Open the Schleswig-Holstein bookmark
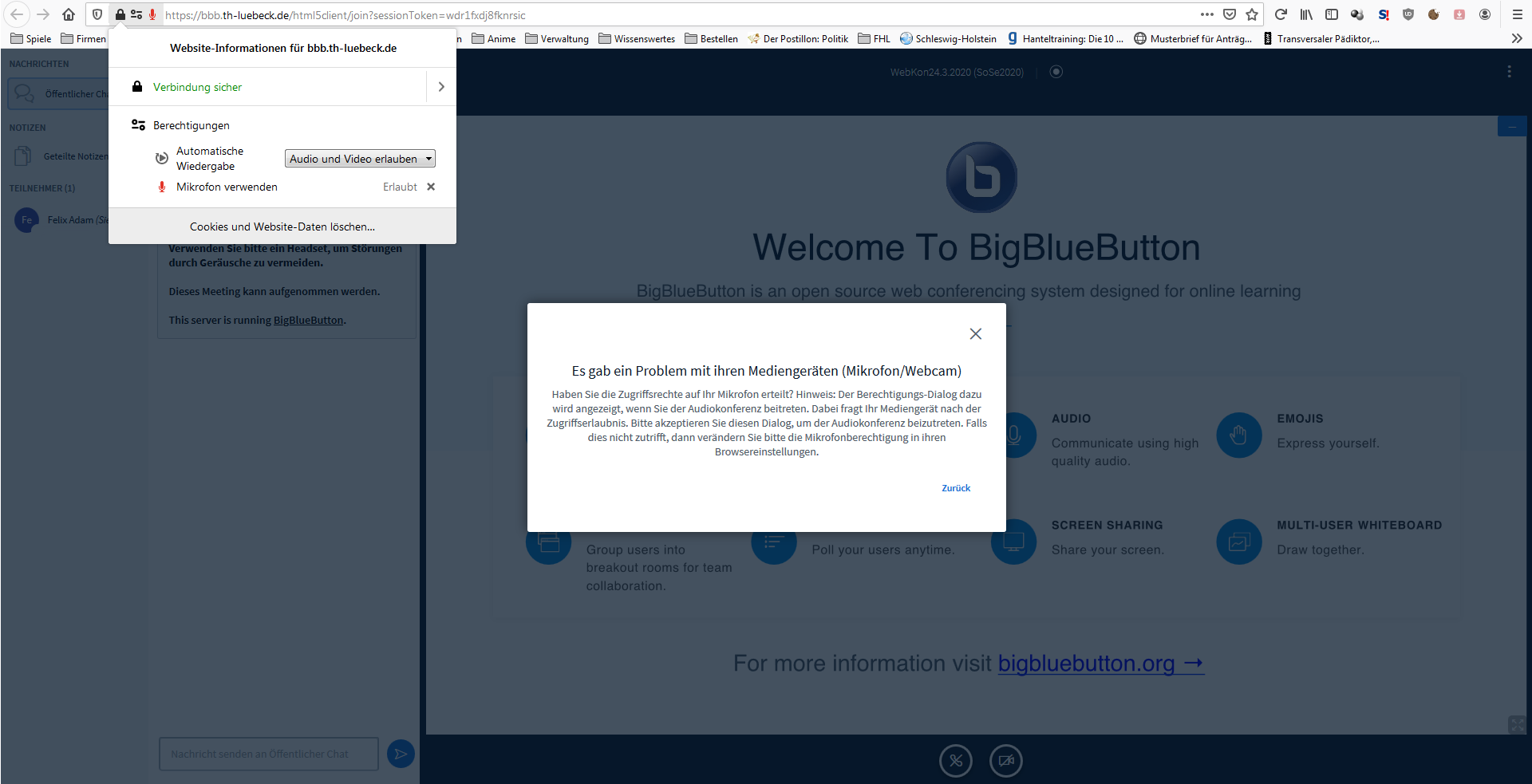Image resolution: width=1532 pixels, height=784 pixels. tap(948, 38)
